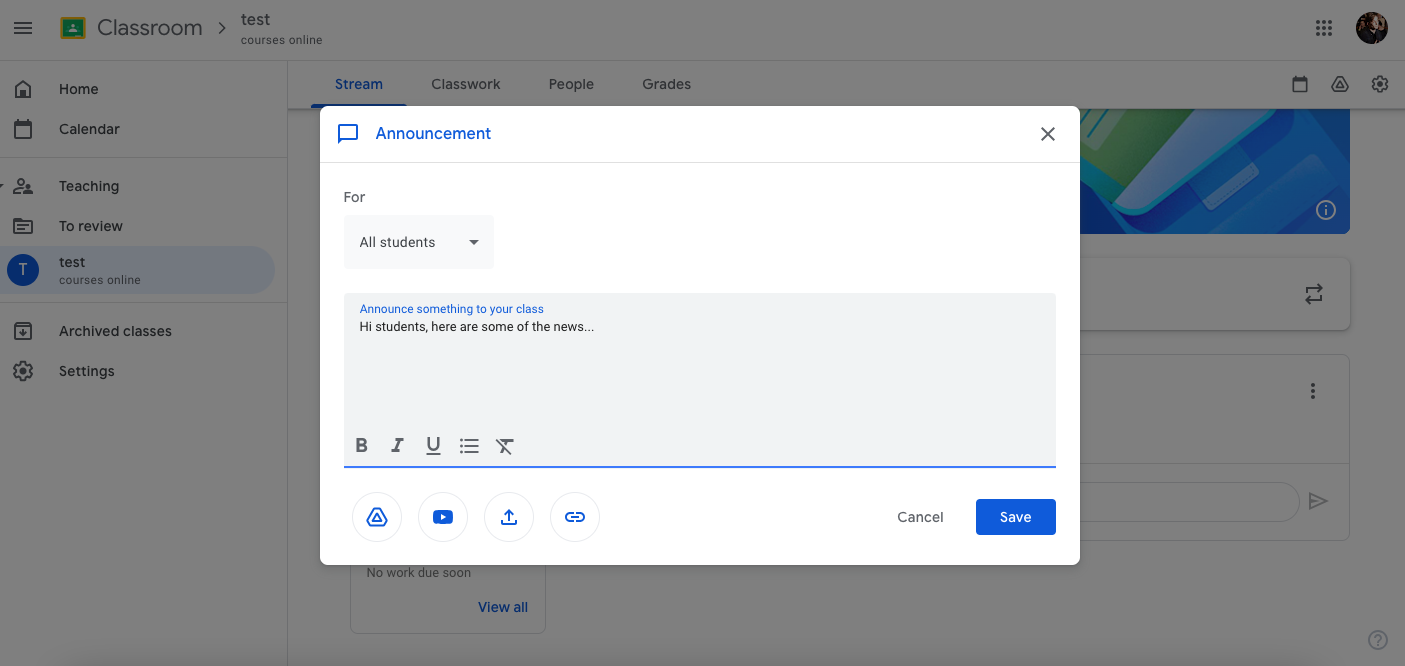Open customize banner info icon

[x=1326, y=210]
